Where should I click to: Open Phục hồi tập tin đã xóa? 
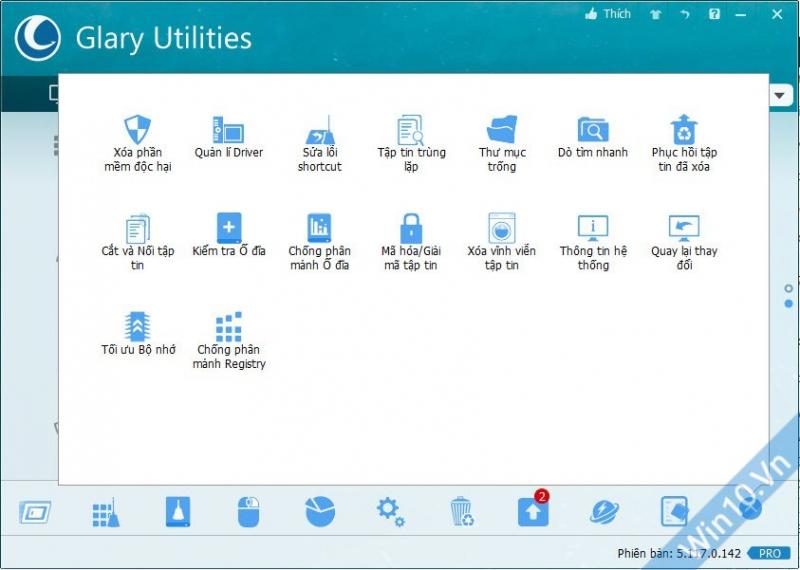[x=684, y=143]
